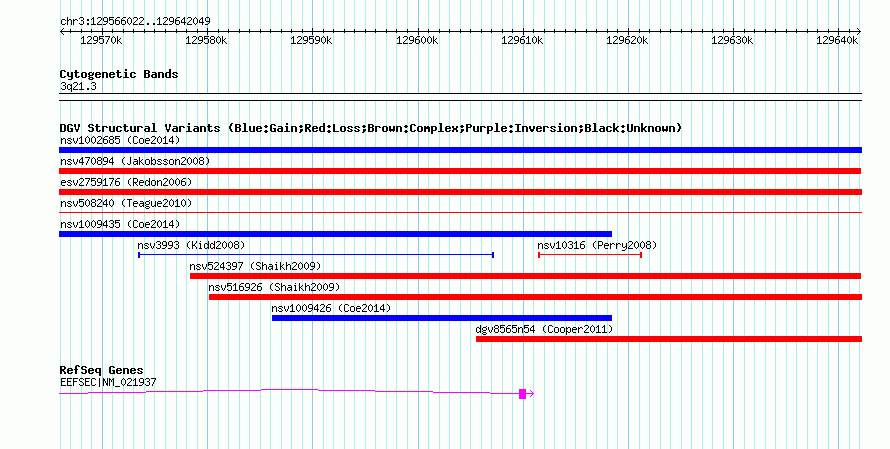Image resolution: width=890 pixels, height=449 pixels.
Task: Select the nsv470894 (Jakobsson2008) red loss bar
Action: point(460,171)
